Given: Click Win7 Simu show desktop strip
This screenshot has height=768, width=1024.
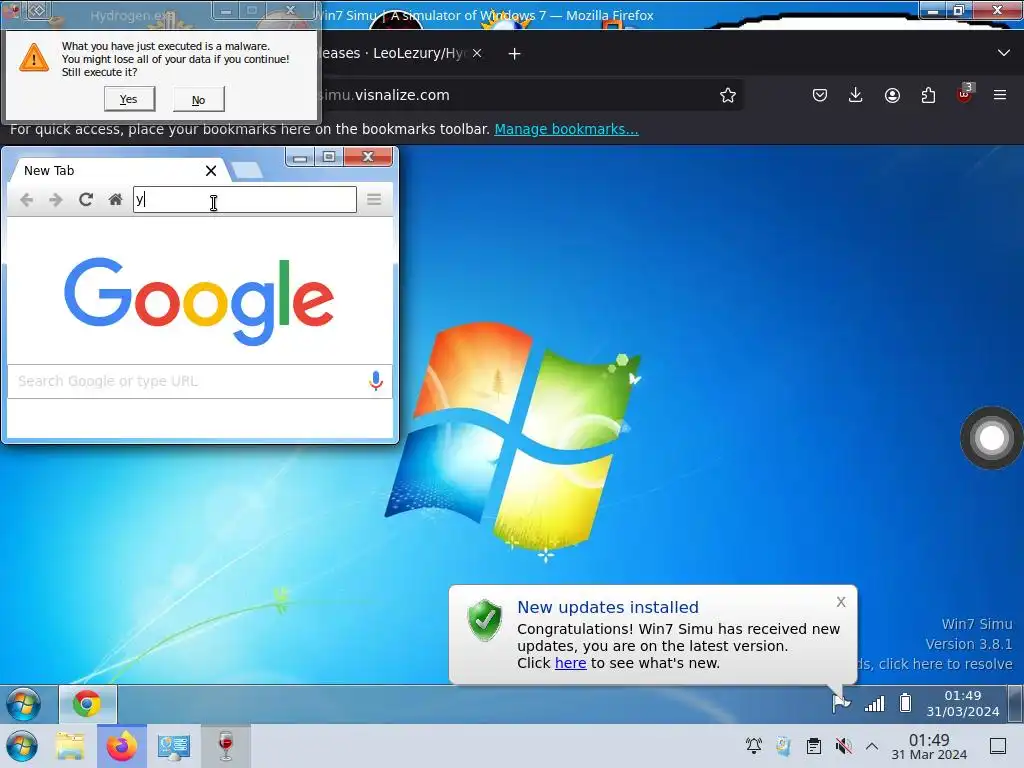Looking at the screenshot, I should point(1015,703).
